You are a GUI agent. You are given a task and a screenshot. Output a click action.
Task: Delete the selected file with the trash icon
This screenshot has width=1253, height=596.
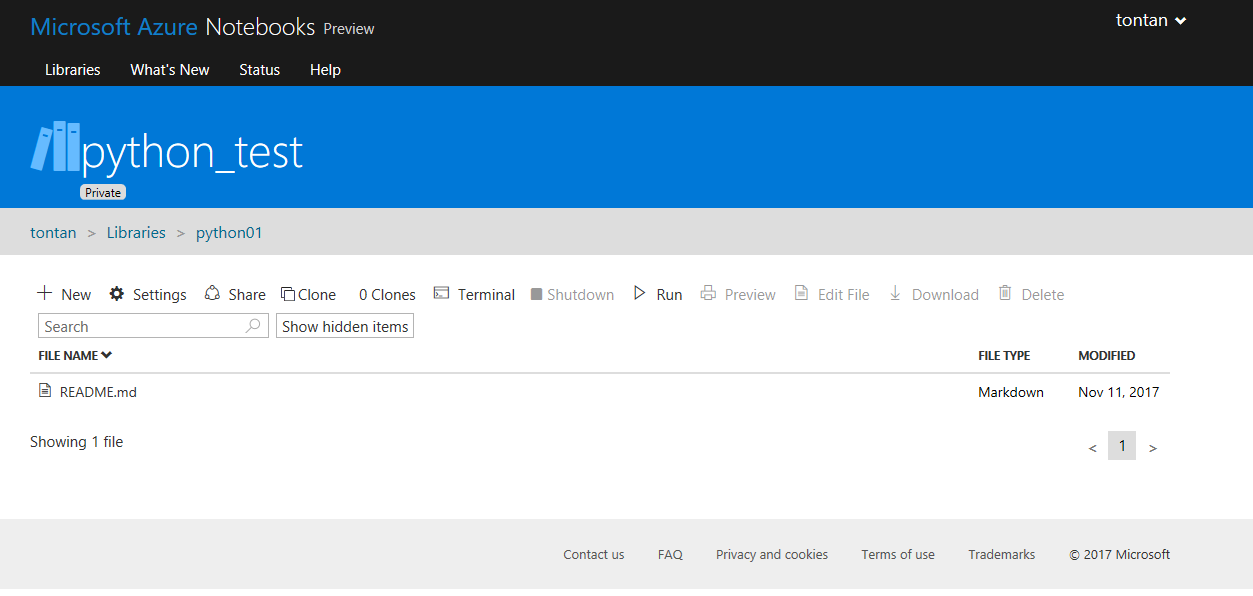coord(1031,293)
